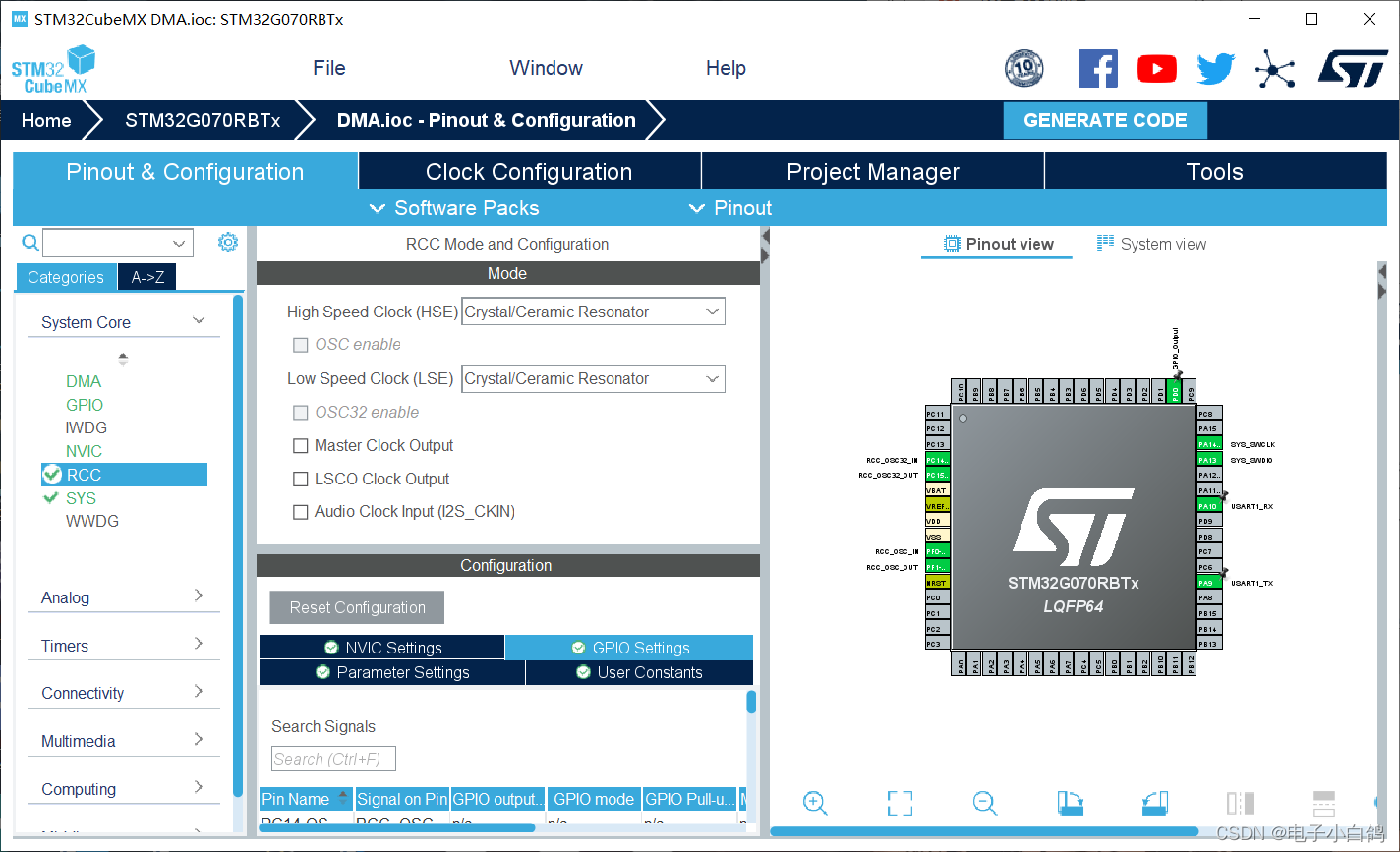Viewport: 1400px width, 852px height.
Task: Switch to the Tools tab
Action: pos(1215,172)
